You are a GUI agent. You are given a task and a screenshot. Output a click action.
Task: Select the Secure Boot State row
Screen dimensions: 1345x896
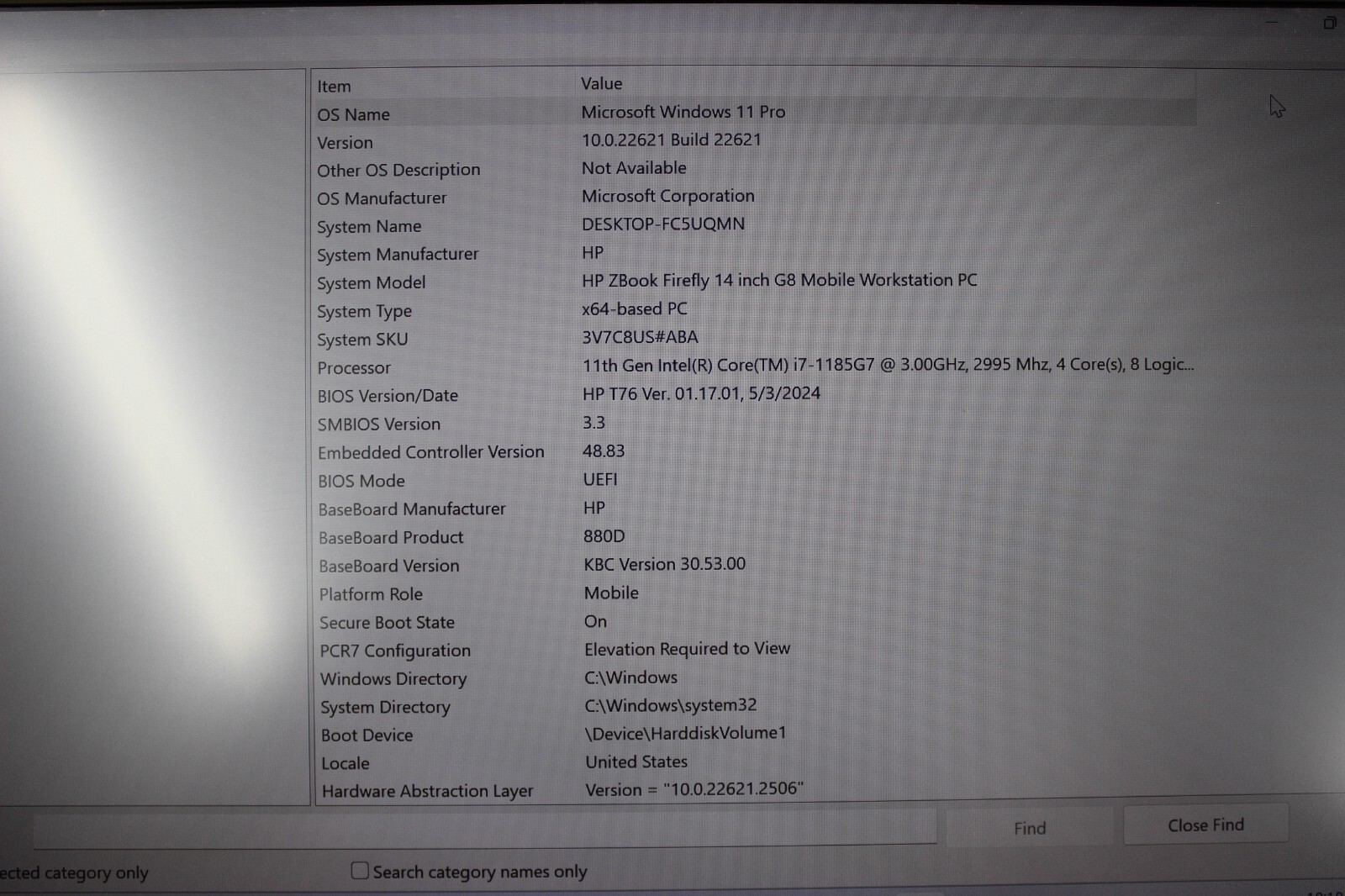[755, 622]
